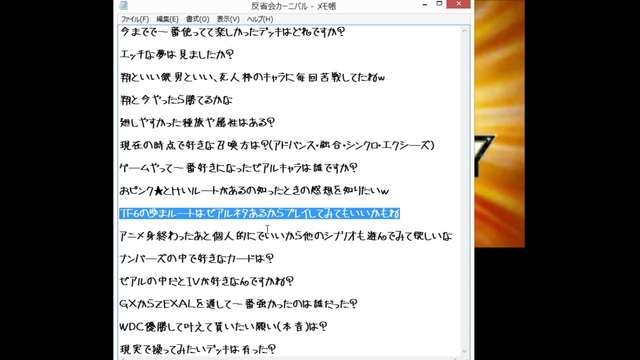Place cursor in line starting with WDC優勝
The width and height of the screenshot is (640, 360).
pos(223,327)
